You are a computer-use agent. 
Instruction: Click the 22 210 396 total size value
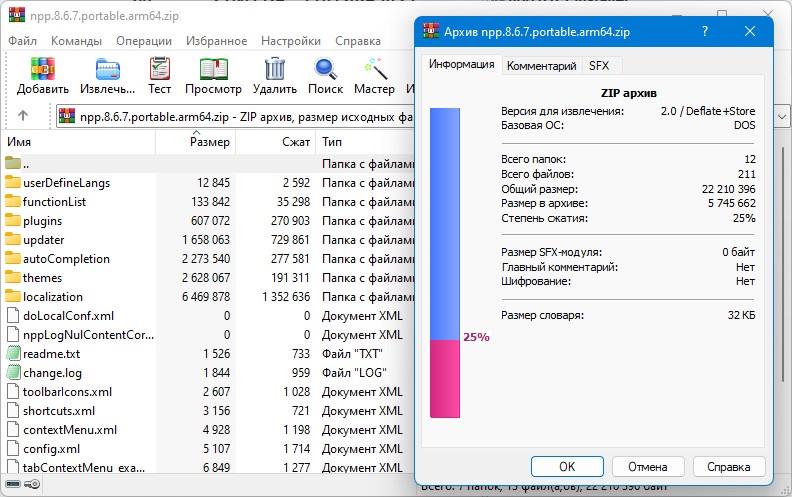coord(728,189)
